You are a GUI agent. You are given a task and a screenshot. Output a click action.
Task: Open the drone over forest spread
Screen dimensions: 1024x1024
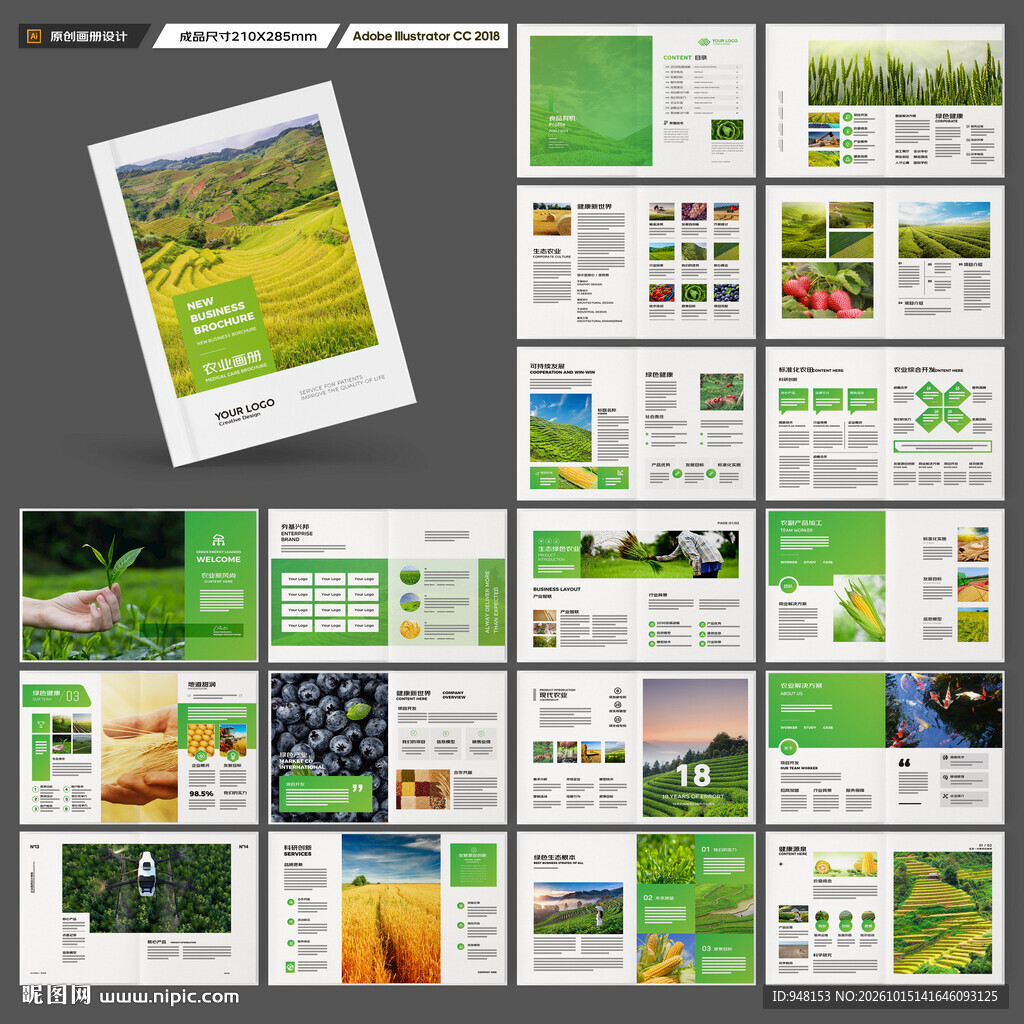(x=139, y=908)
